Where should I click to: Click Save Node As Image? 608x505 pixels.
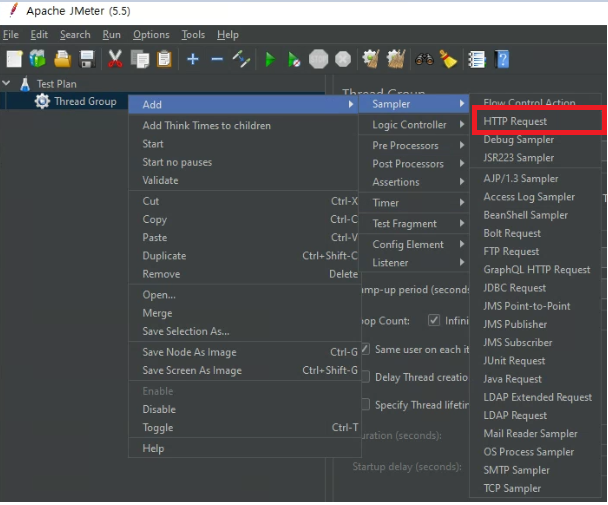[x=244, y=352]
